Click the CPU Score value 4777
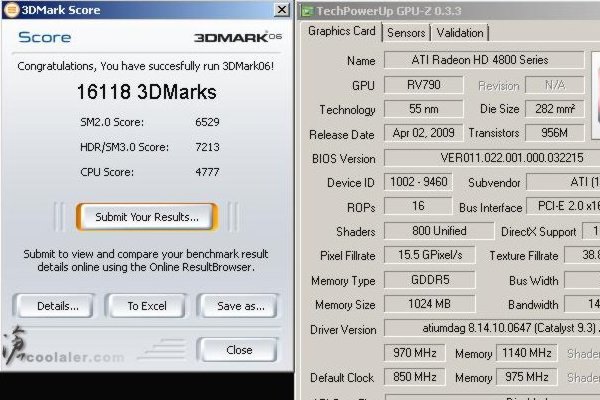Screen dimensions: 600x400 point(207,172)
